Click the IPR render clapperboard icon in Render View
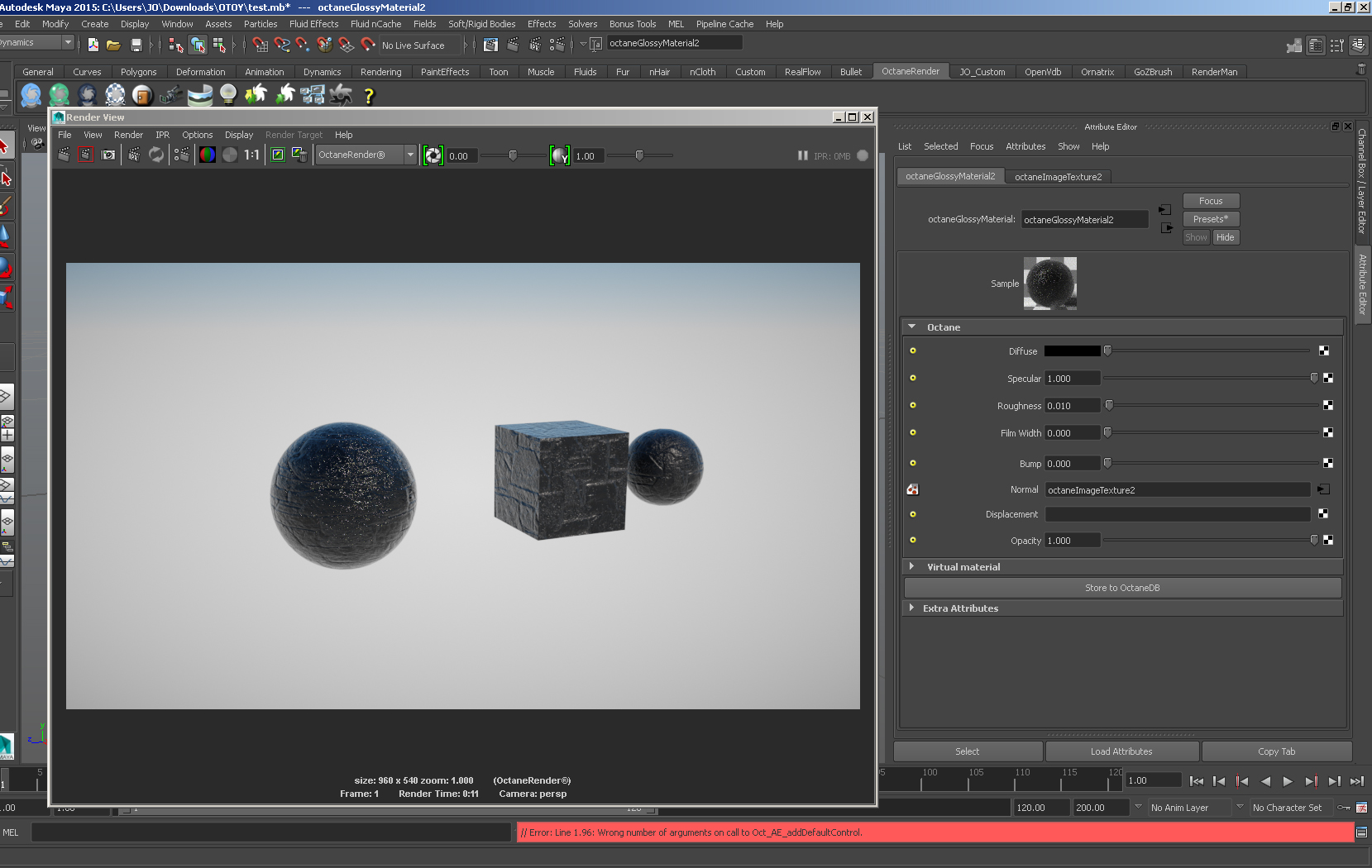Viewport: 1372px width, 868px height. [134, 155]
